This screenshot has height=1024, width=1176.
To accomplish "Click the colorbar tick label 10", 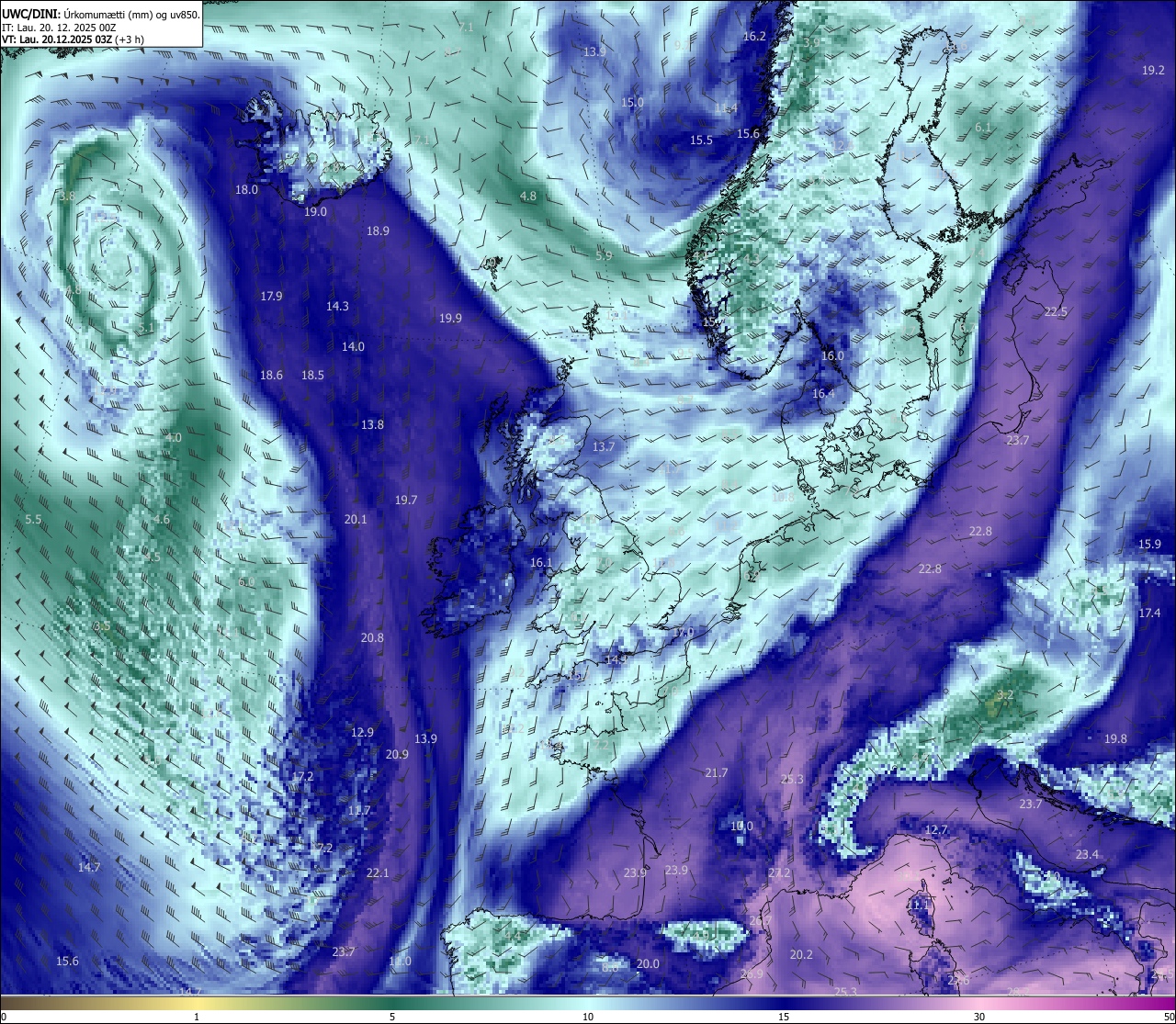I will 588,1017.
